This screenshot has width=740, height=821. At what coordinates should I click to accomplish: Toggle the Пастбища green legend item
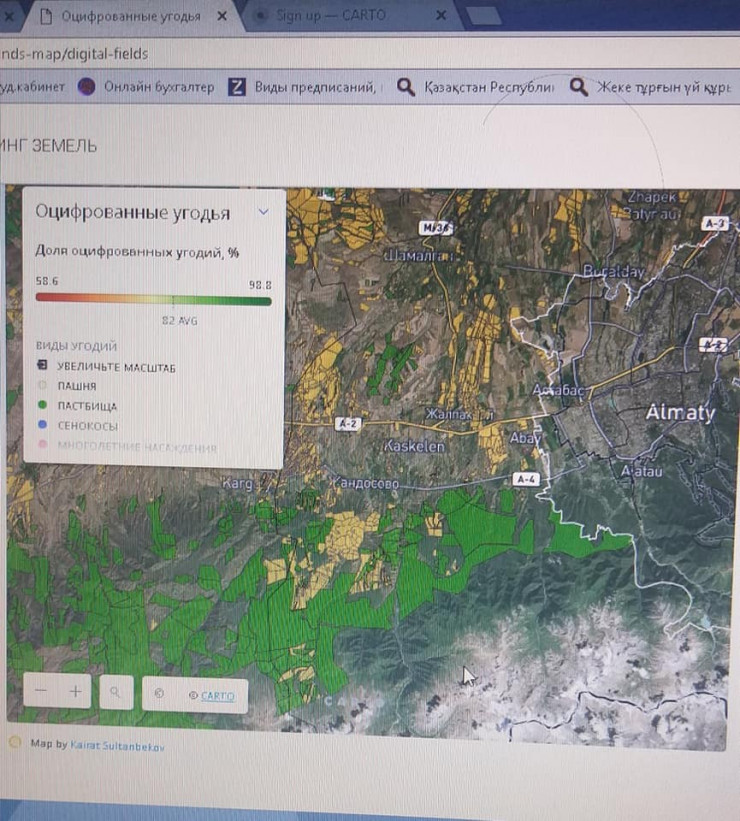85,406
